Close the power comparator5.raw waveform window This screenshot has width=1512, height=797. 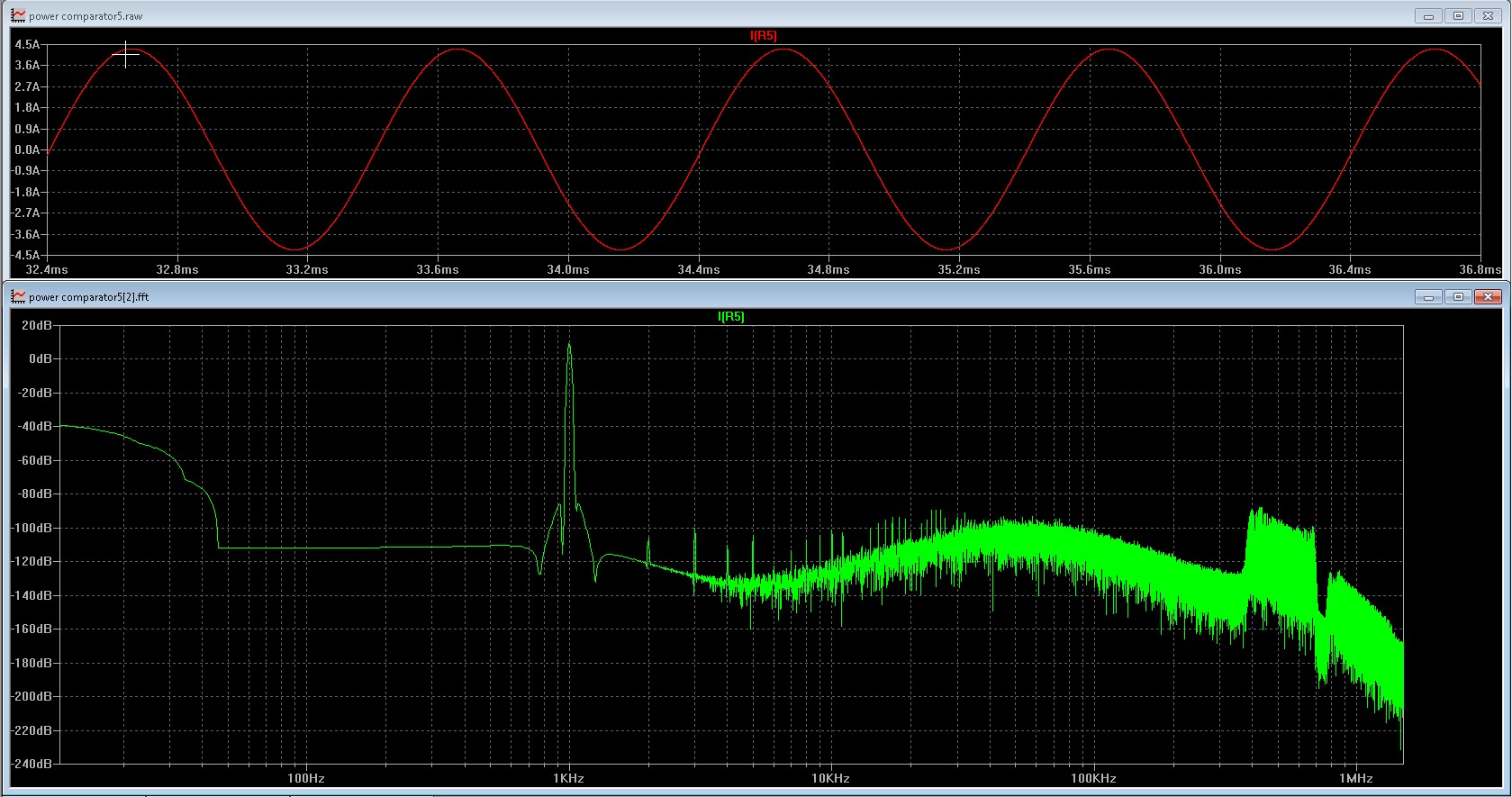(x=1488, y=16)
